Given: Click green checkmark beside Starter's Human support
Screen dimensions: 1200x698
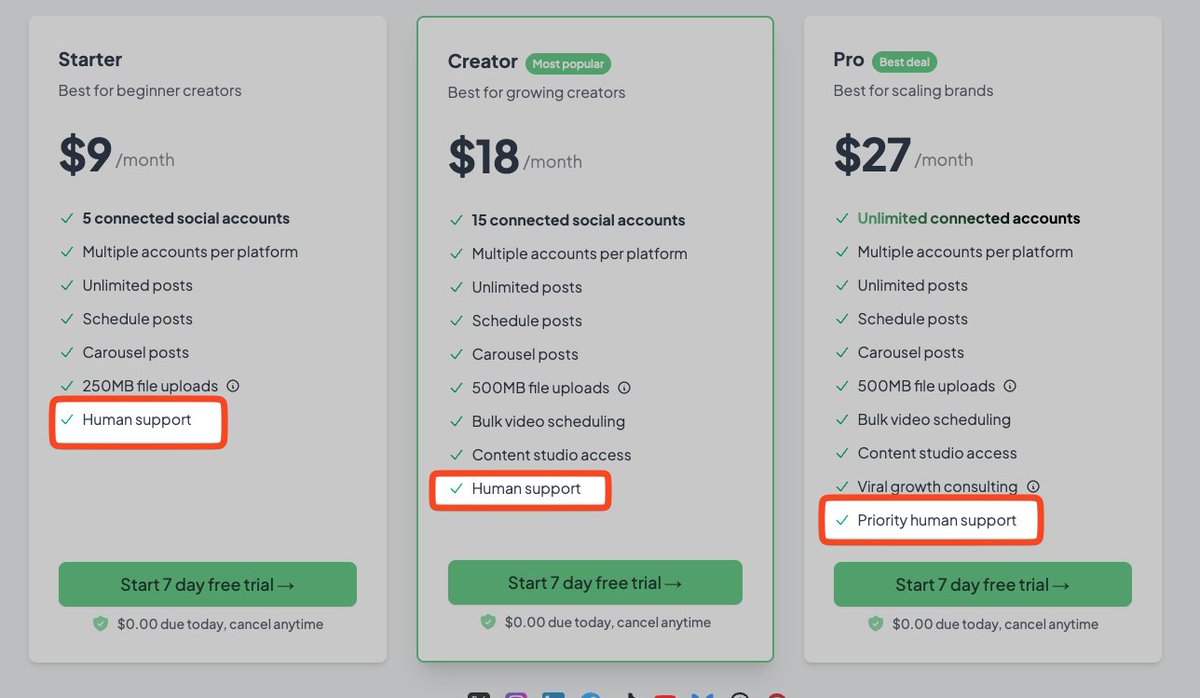Looking at the screenshot, I should click(x=67, y=420).
